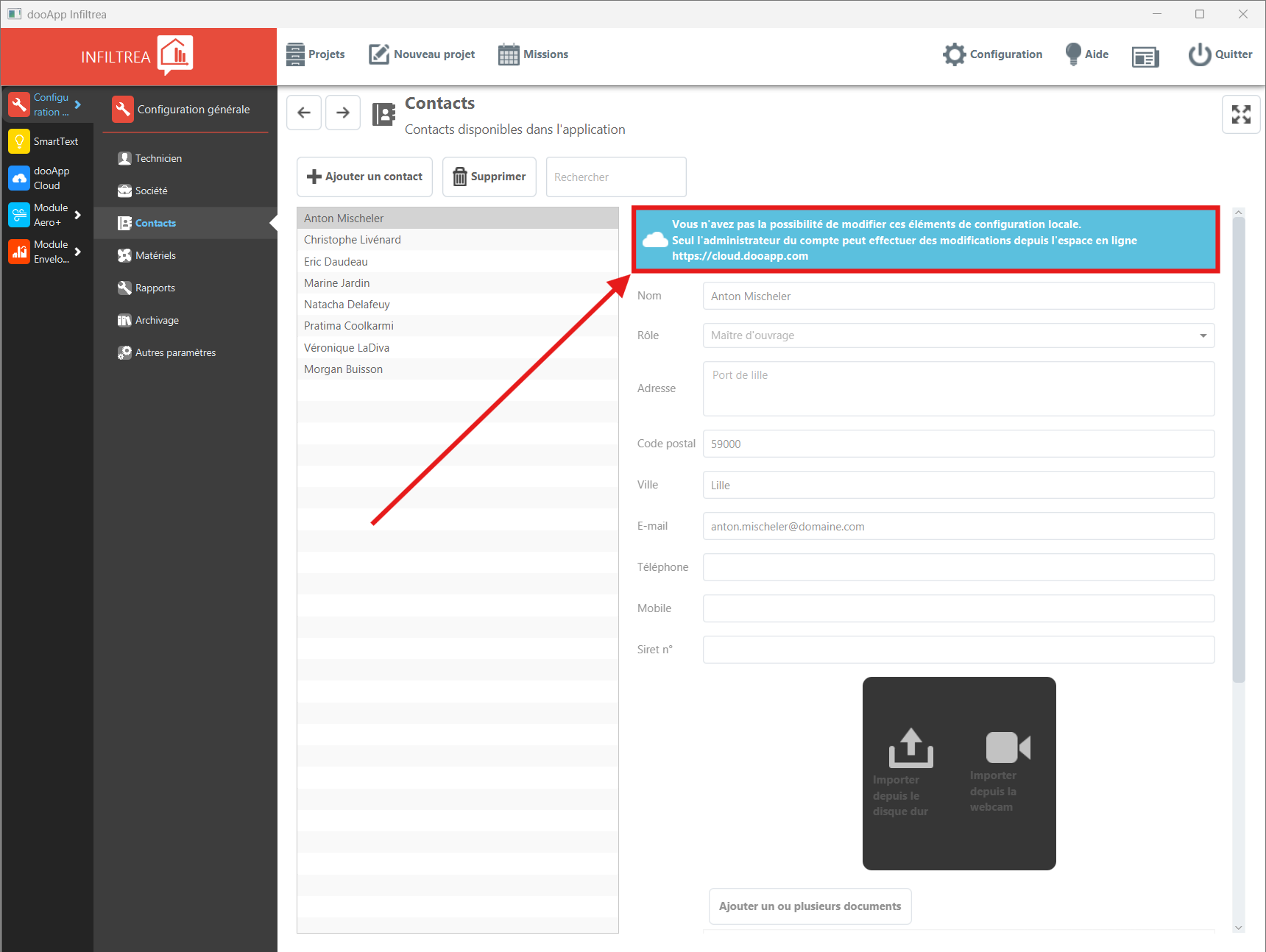
Task: Open the SmartText lightbulb module
Action: click(19, 141)
